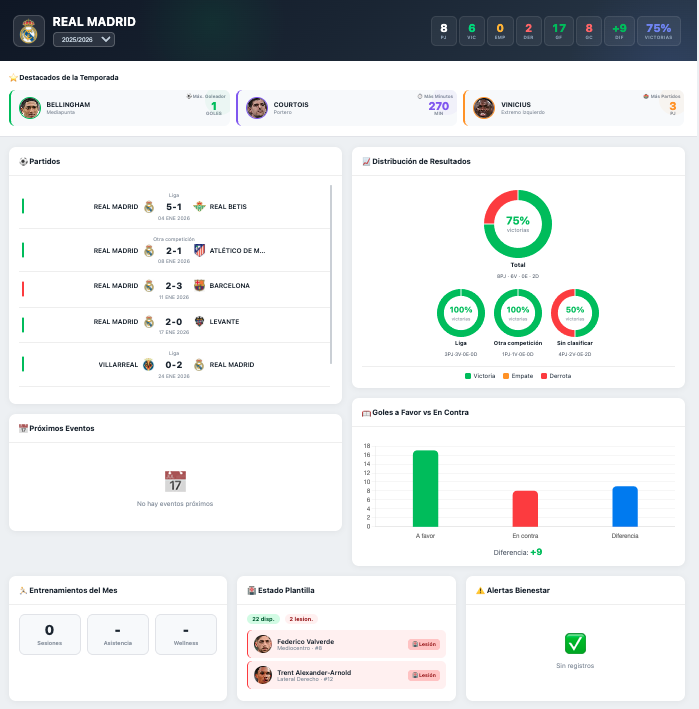
Task: Click the 17 GF stat box
Action: (559, 31)
